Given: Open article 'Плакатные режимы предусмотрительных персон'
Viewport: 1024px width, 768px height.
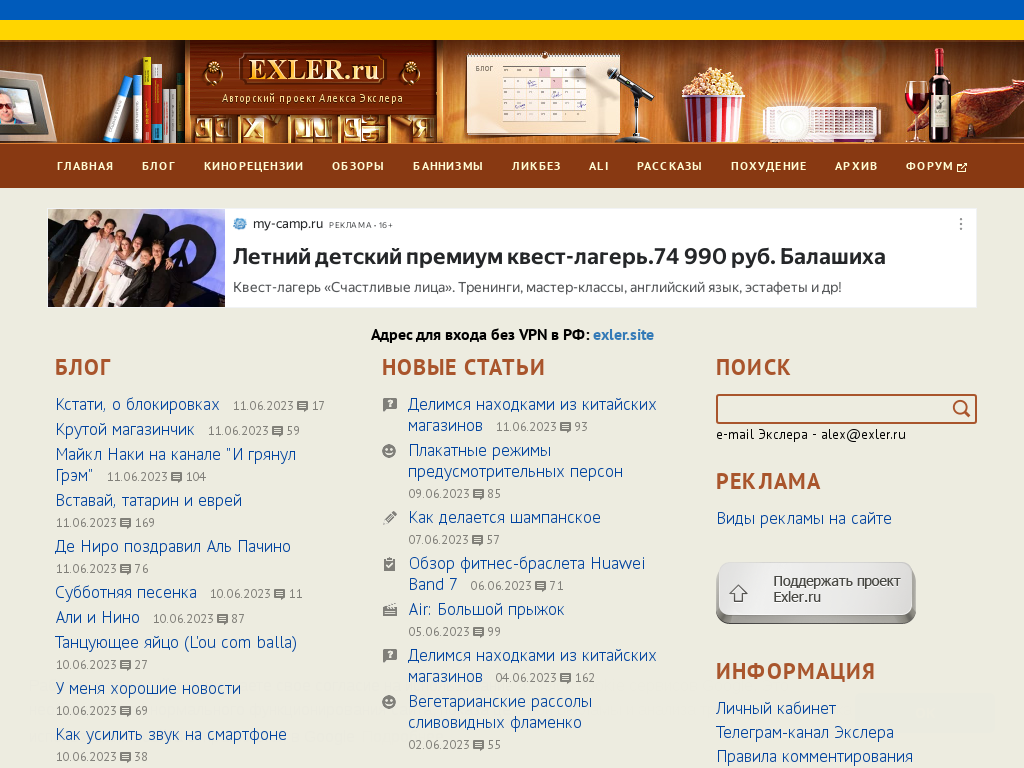Looking at the screenshot, I should pyautogui.click(x=515, y=461).
